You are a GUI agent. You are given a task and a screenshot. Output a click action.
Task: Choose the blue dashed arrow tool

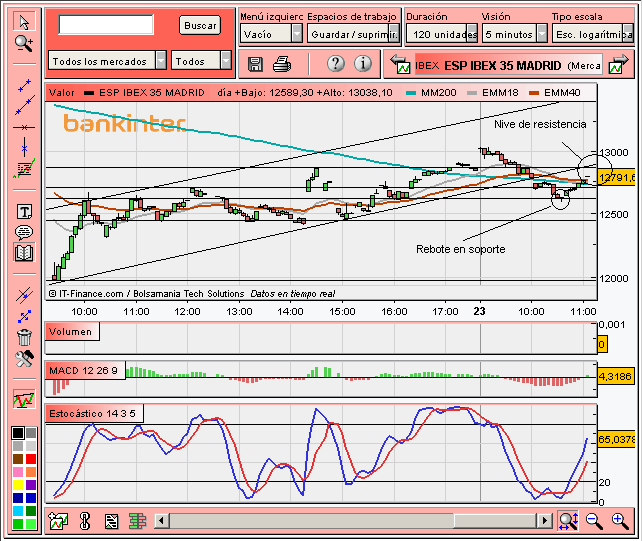click(x=24, y=316)
